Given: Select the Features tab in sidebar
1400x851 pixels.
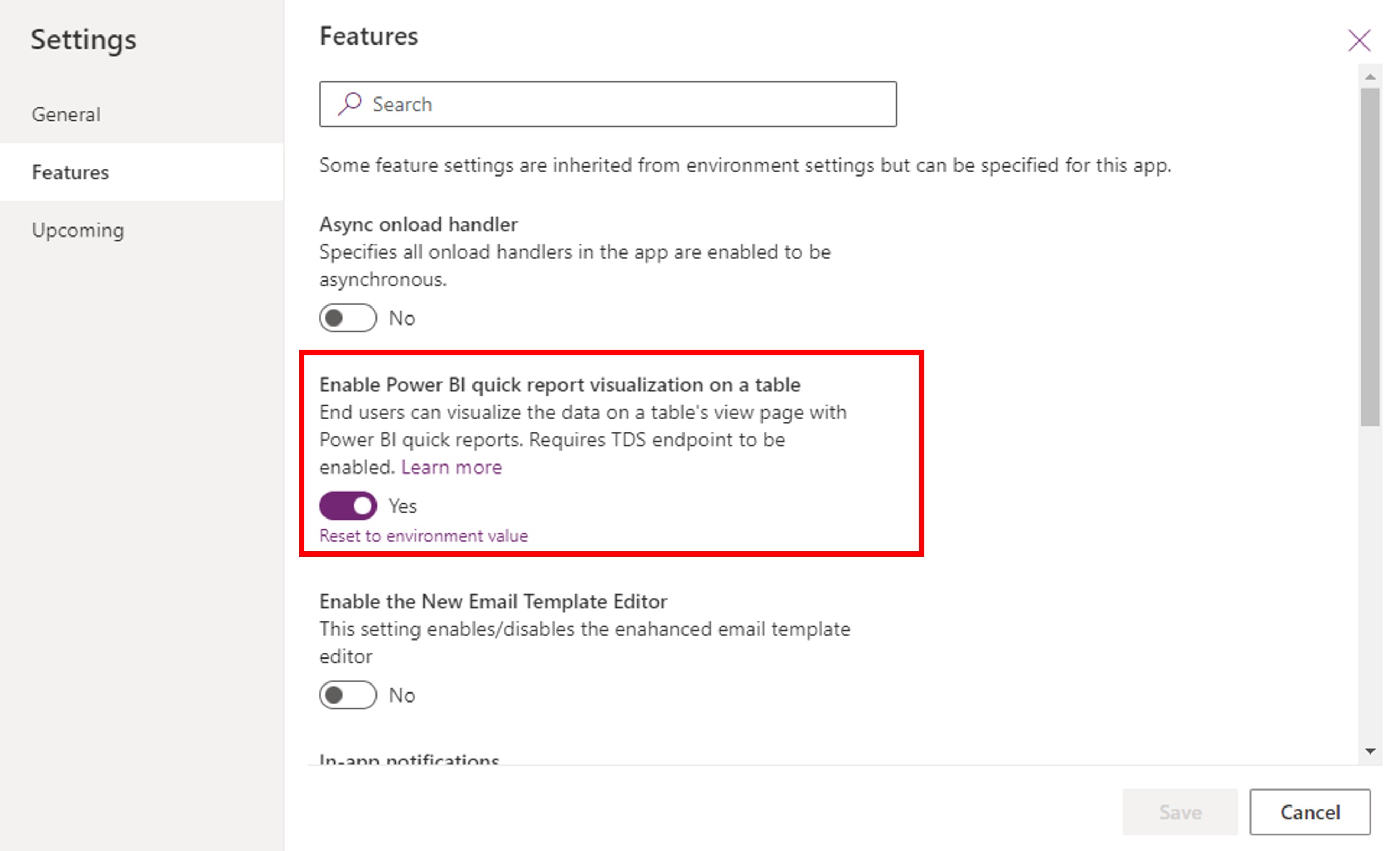Looking at the screenshot, I should (71, 172).
